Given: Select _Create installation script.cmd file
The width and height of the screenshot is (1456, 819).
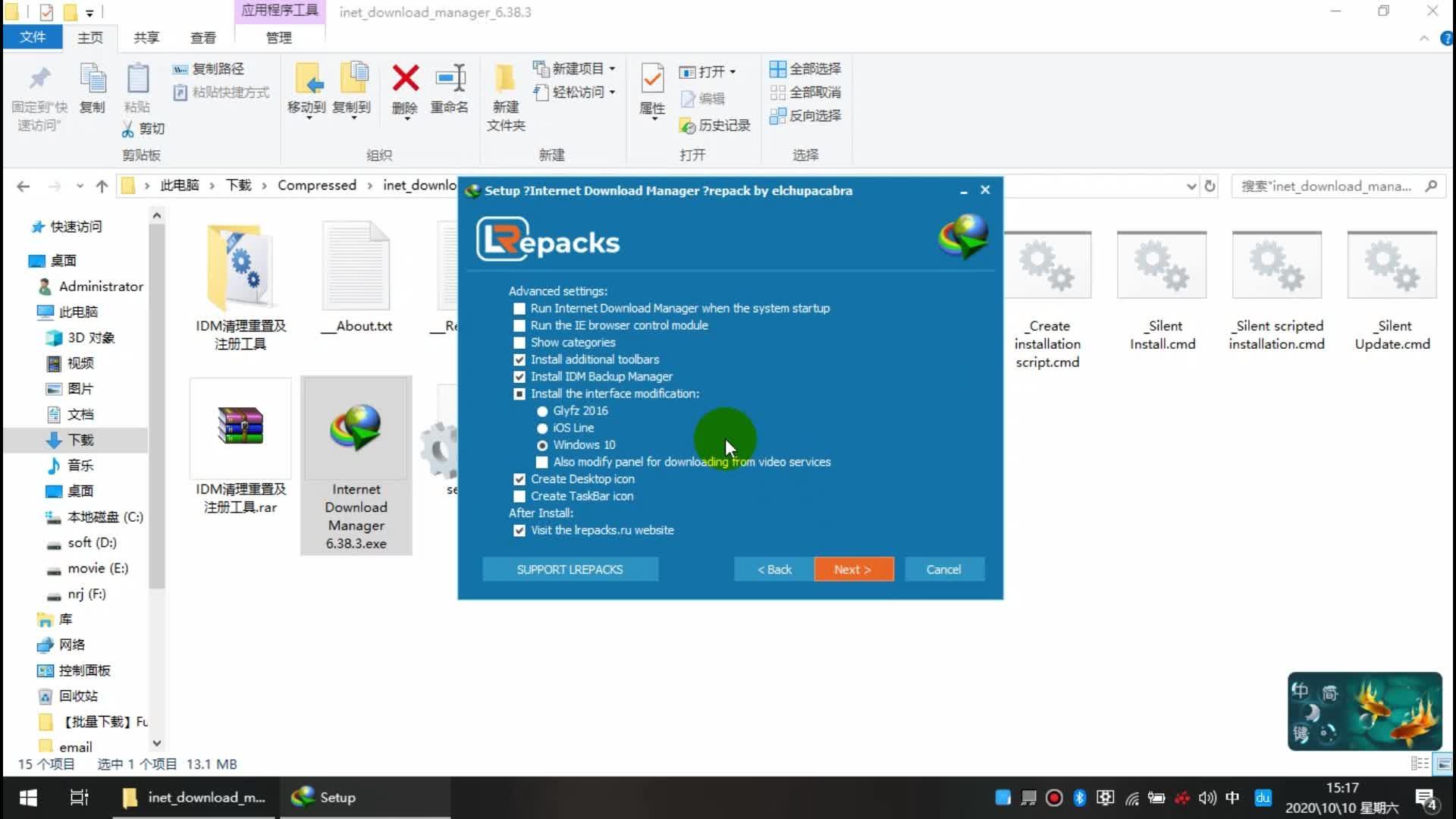Looking at the screenshot, I should point(1047,300).
